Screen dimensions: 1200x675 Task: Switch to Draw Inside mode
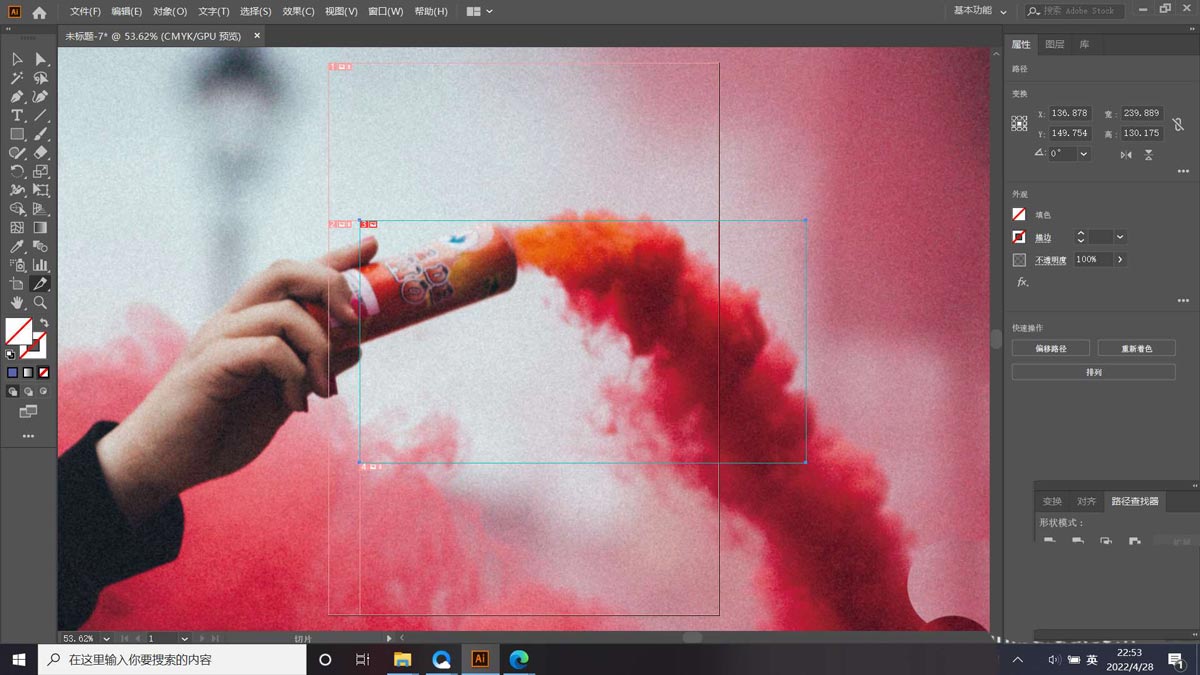[x=43, y=391]
